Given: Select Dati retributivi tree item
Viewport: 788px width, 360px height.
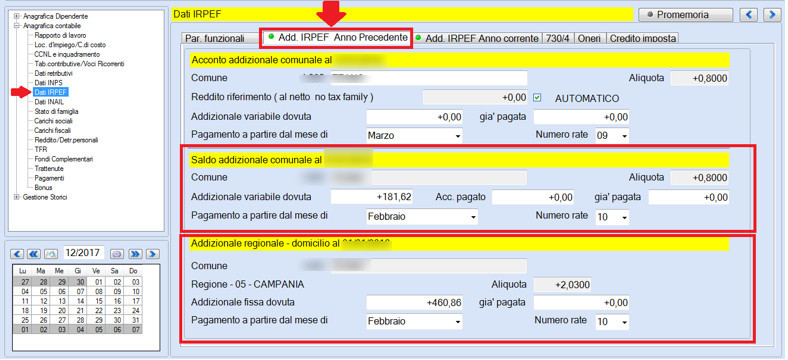Looking at the screenshot, I should [53, 73].
